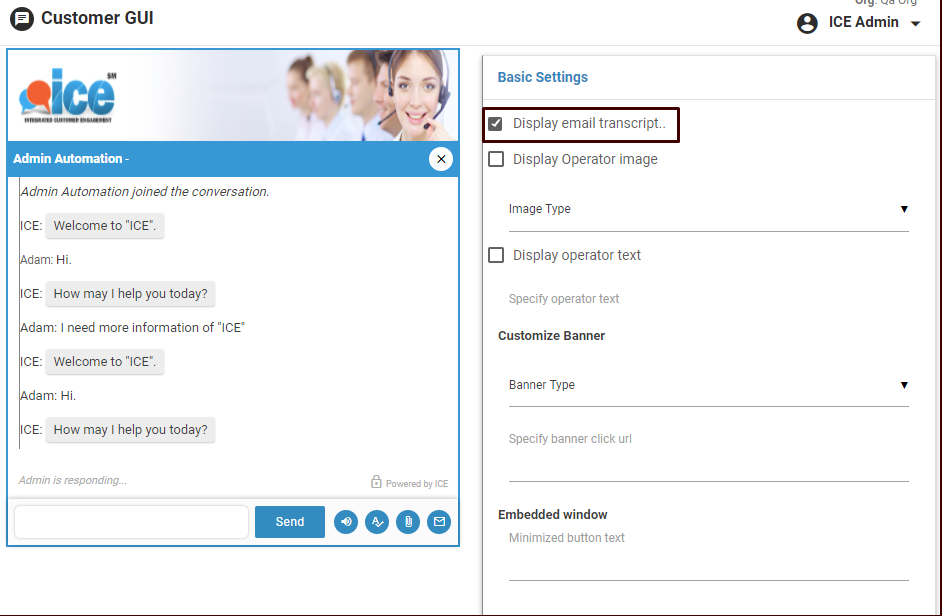
Task: Click the "How may I help you today?" bubble
Action: point(130,294)
